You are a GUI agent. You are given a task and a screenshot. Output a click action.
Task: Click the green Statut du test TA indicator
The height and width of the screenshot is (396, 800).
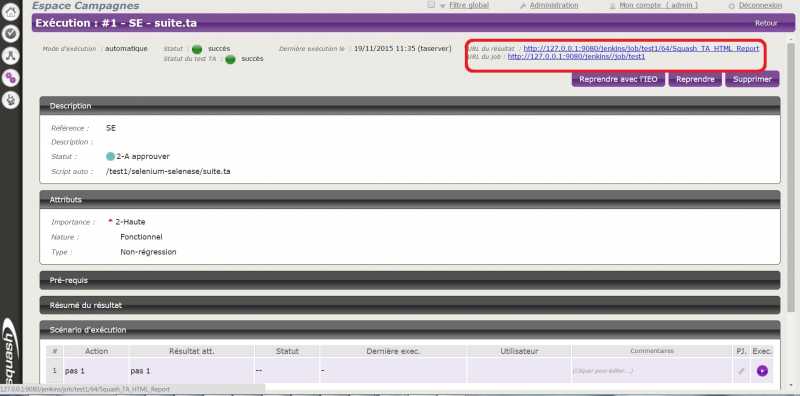tap(230, 59)
